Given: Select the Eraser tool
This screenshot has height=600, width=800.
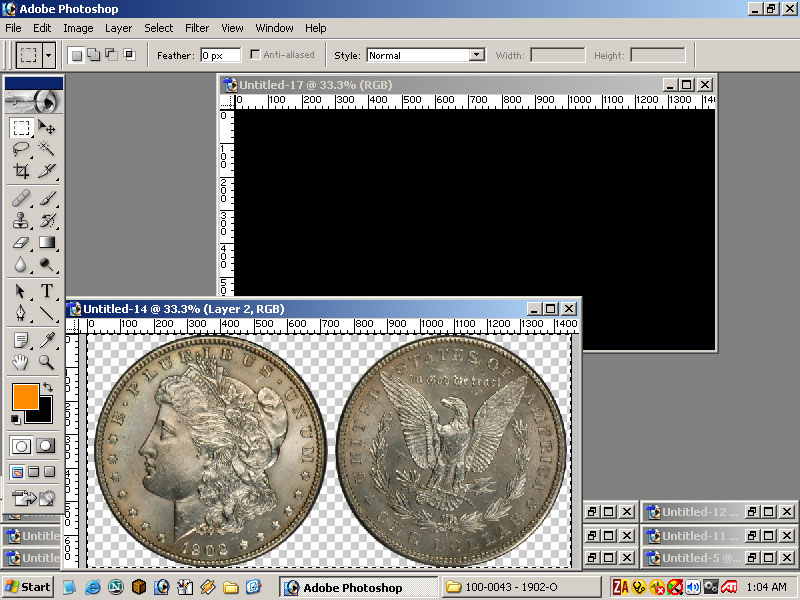Looking at the screenshot, I should click(21, 242).
